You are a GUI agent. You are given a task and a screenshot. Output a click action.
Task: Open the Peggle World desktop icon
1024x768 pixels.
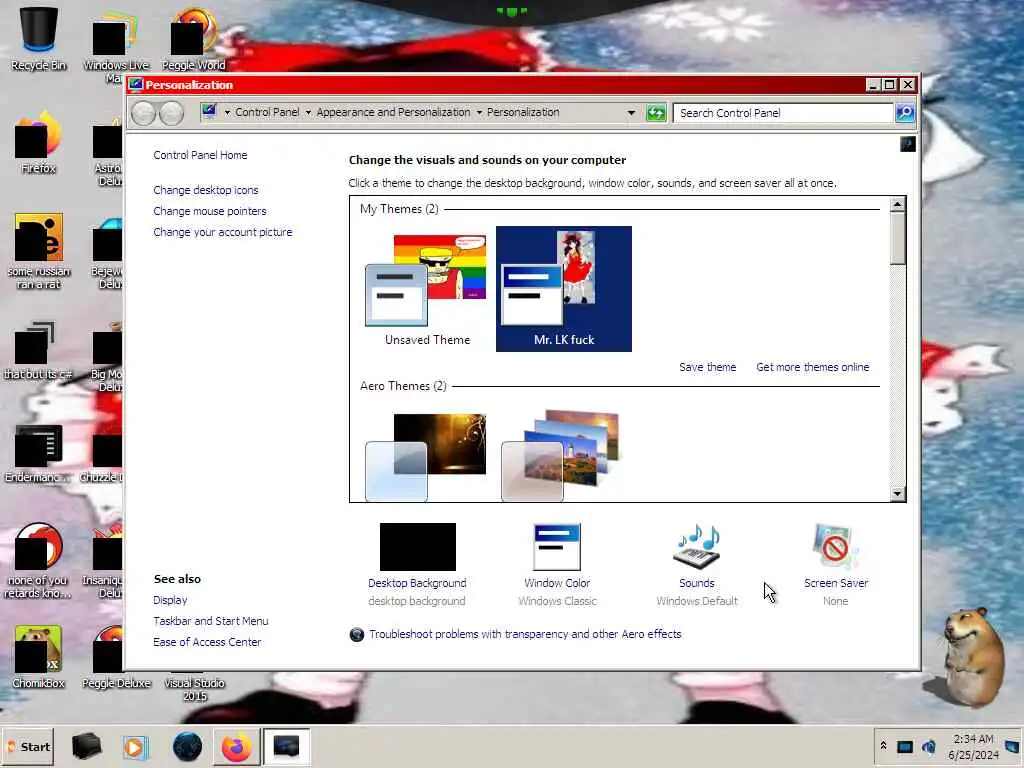point(193,38)
